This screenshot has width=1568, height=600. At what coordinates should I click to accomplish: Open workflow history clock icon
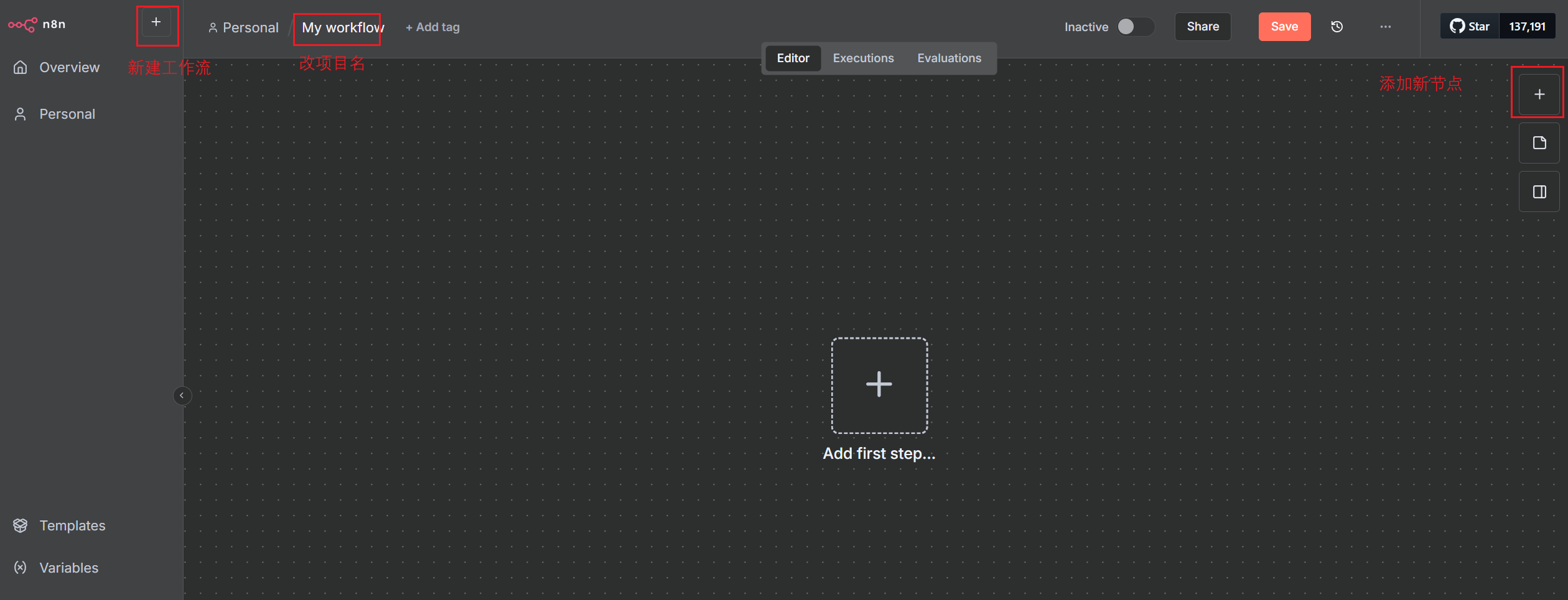tap(1337, 27)
